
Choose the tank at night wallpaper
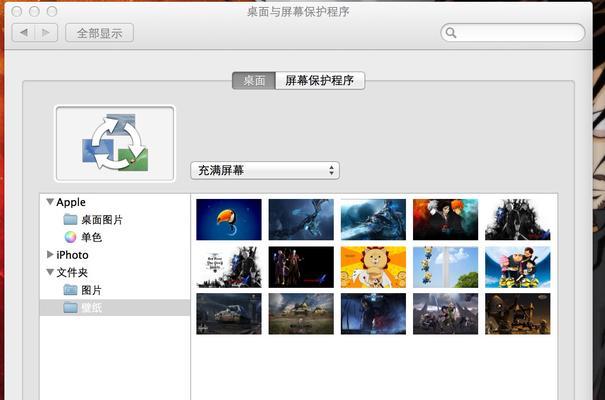tap(229, 314)
